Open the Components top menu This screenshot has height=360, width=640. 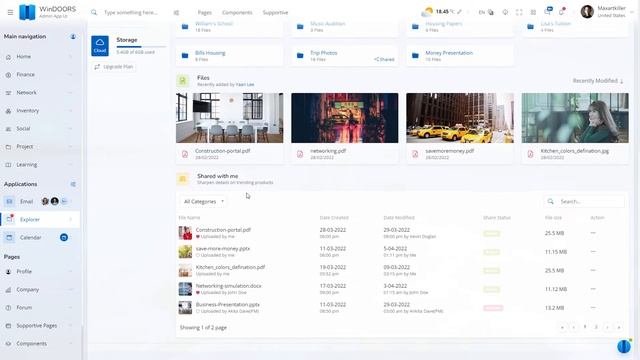tap(237, 13)
